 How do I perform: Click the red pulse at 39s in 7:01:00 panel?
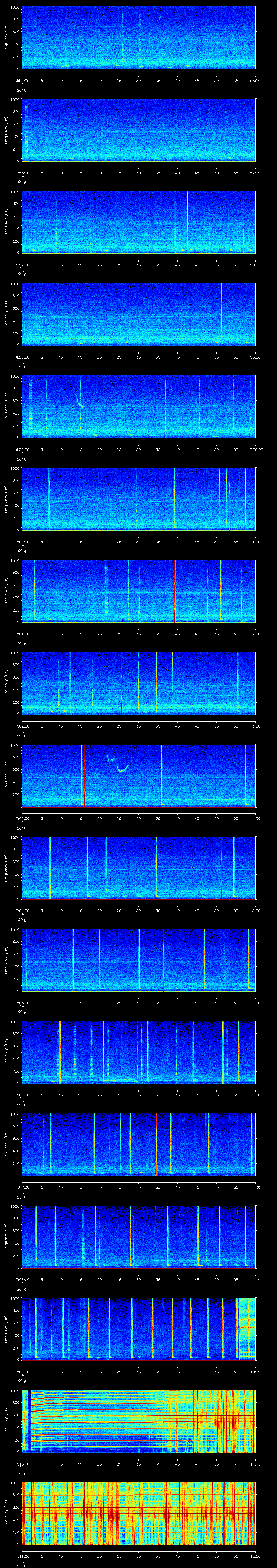[175, 591]
